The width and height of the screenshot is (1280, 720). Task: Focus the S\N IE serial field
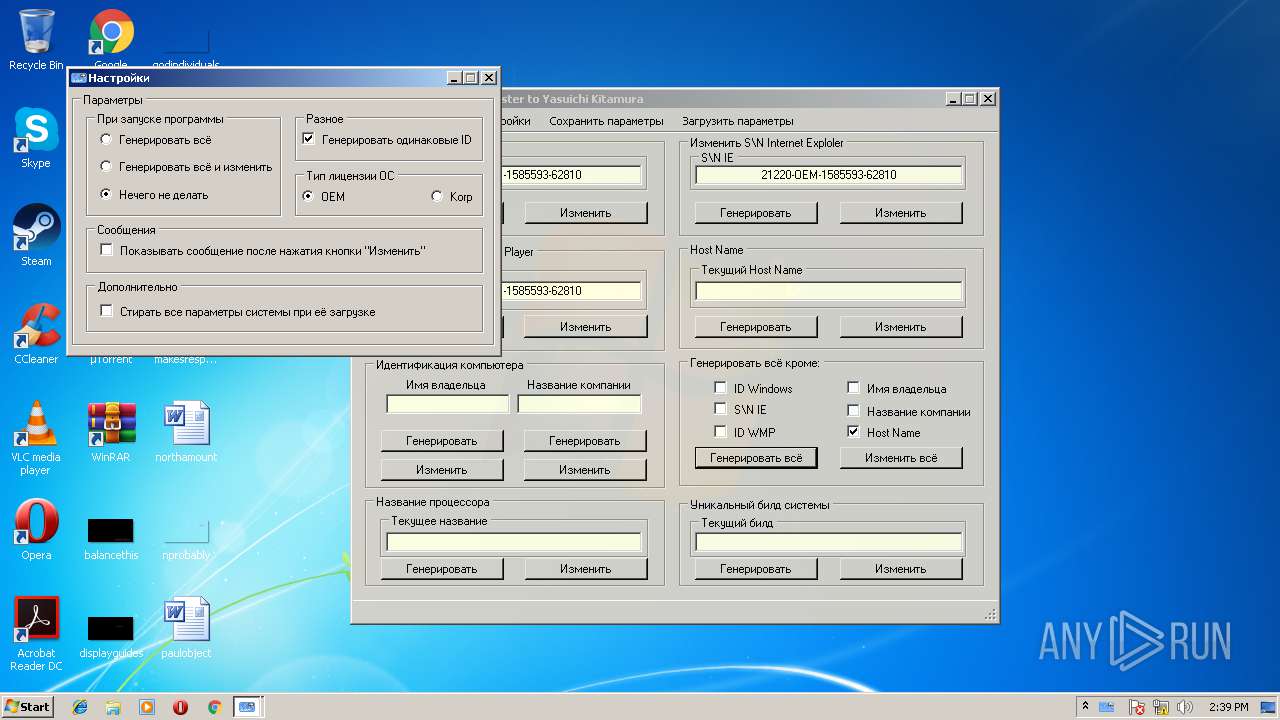829,175
